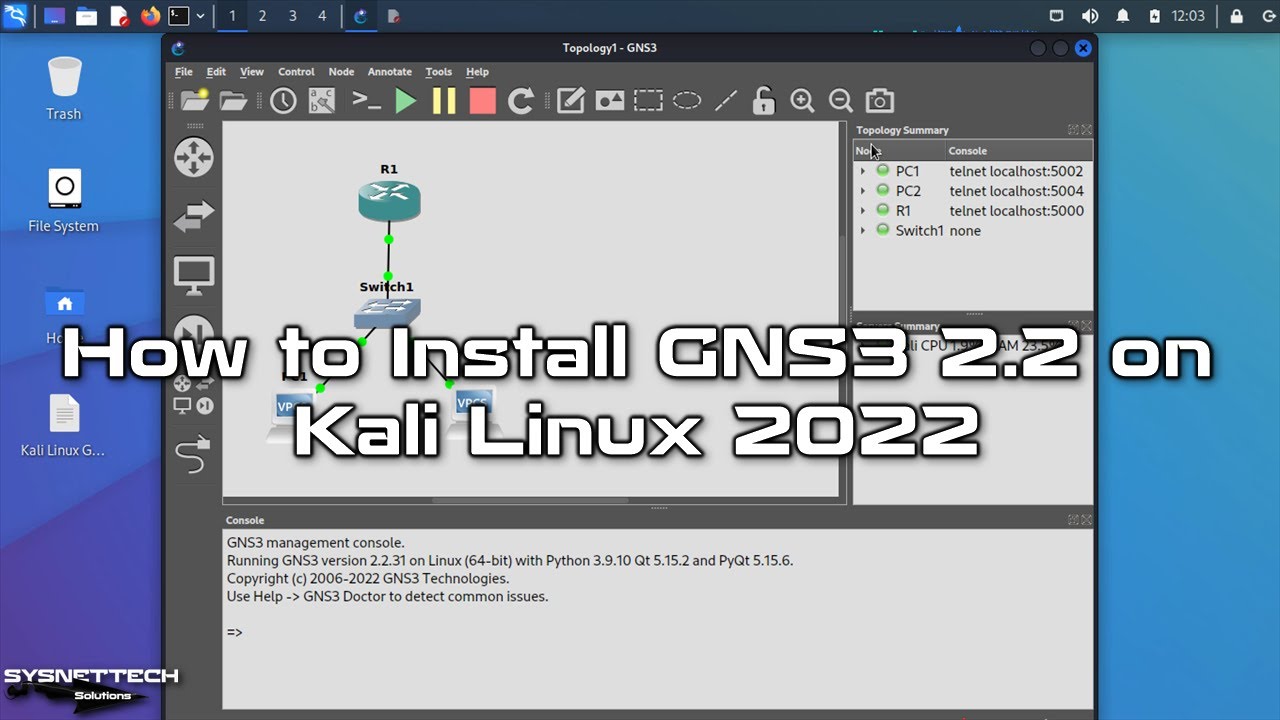The image size is (1280, 720).
Task: Click 'telnet localhost:5000' console entry
Action: pos(1016,211)
